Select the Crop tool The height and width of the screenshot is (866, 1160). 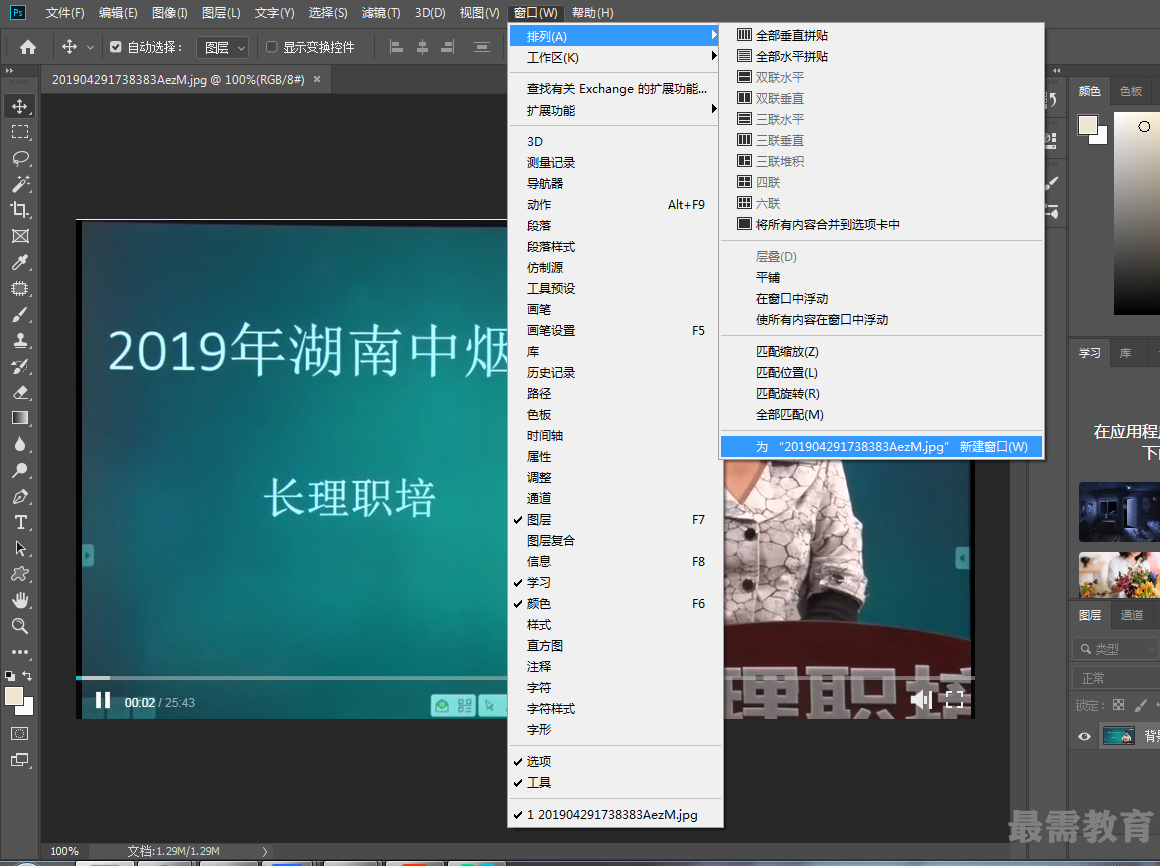20,210
